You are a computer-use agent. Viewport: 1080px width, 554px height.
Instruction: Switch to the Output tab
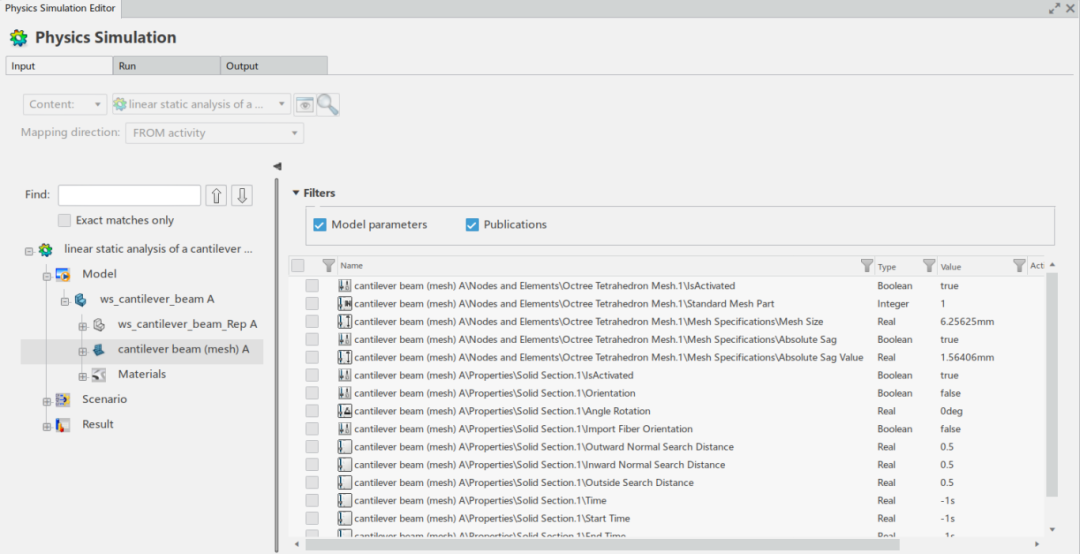pyautogui.click(x=273, y=66)
